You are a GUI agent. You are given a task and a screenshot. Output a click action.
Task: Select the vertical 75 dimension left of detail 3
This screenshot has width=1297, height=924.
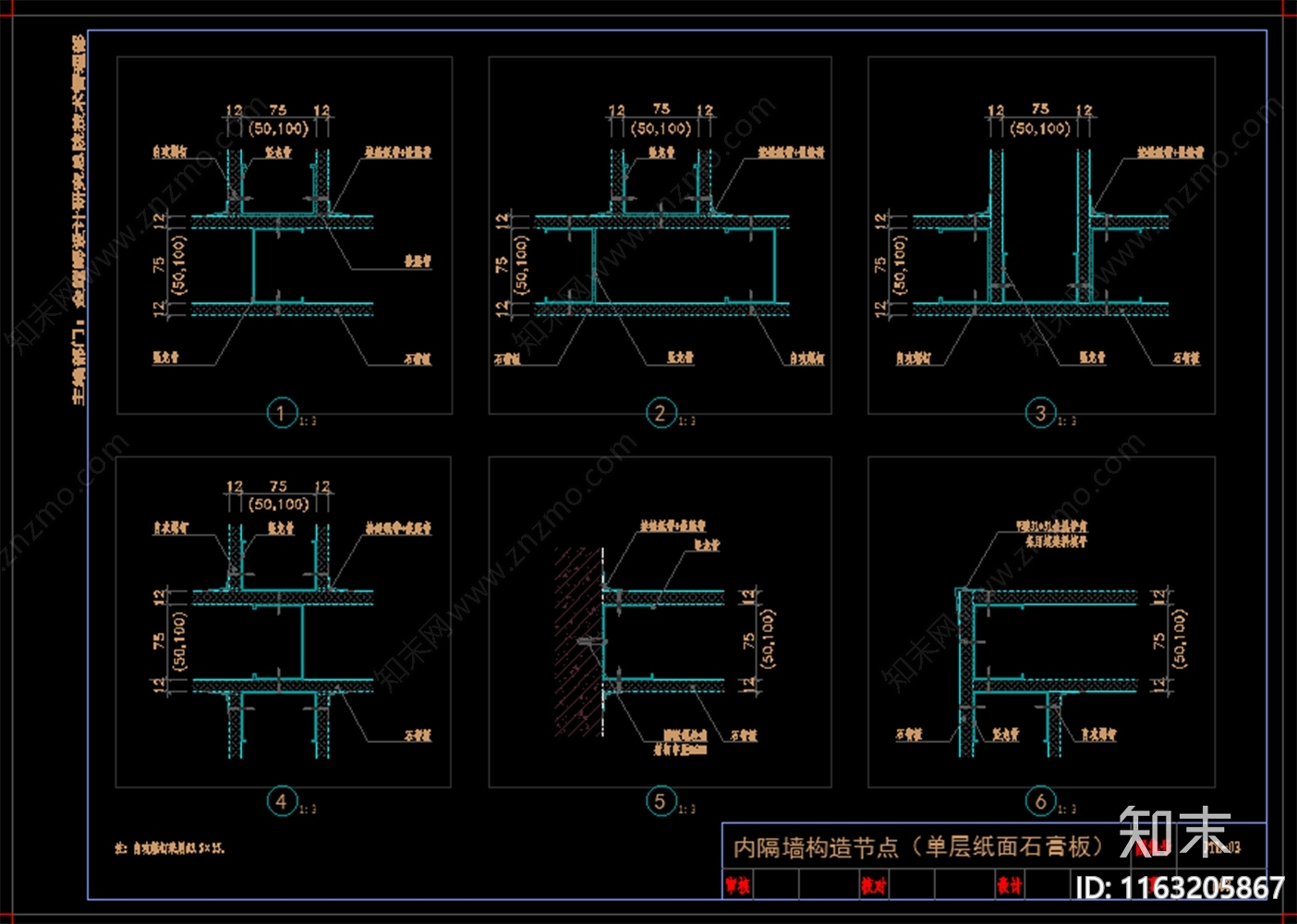879,263
